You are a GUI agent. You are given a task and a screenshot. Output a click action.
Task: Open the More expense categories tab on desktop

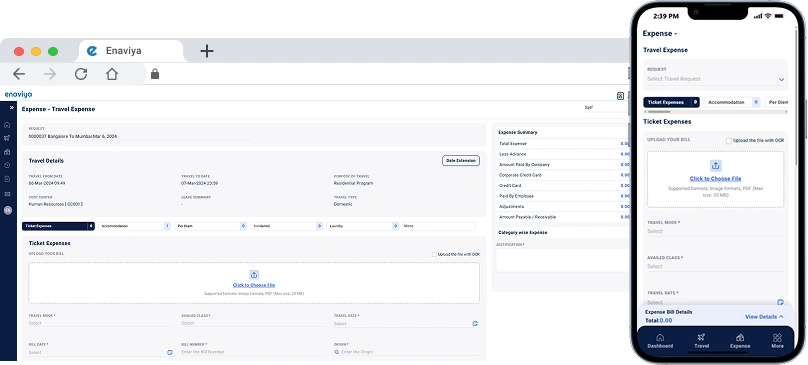point(439,226)
